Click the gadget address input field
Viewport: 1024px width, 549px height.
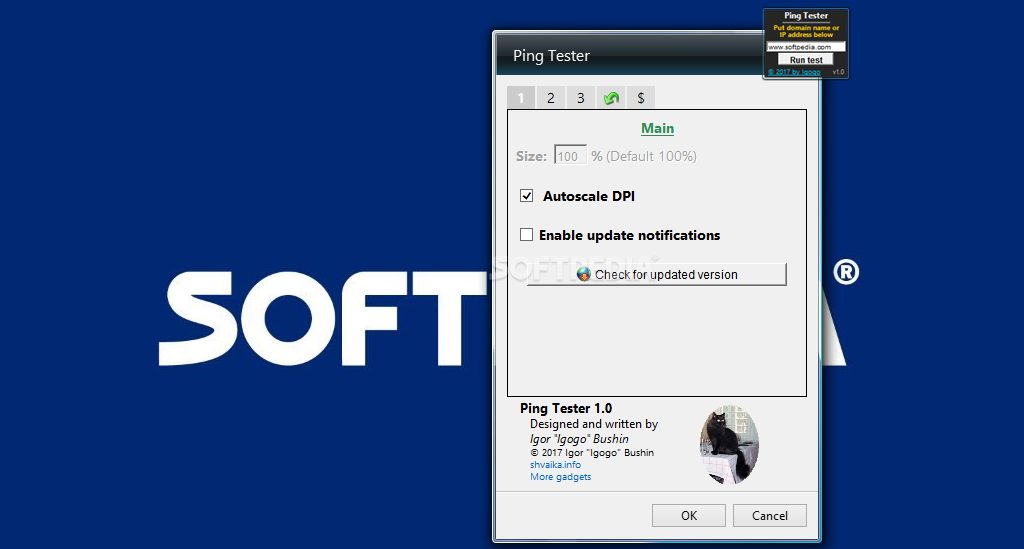[x=806, y=47]
